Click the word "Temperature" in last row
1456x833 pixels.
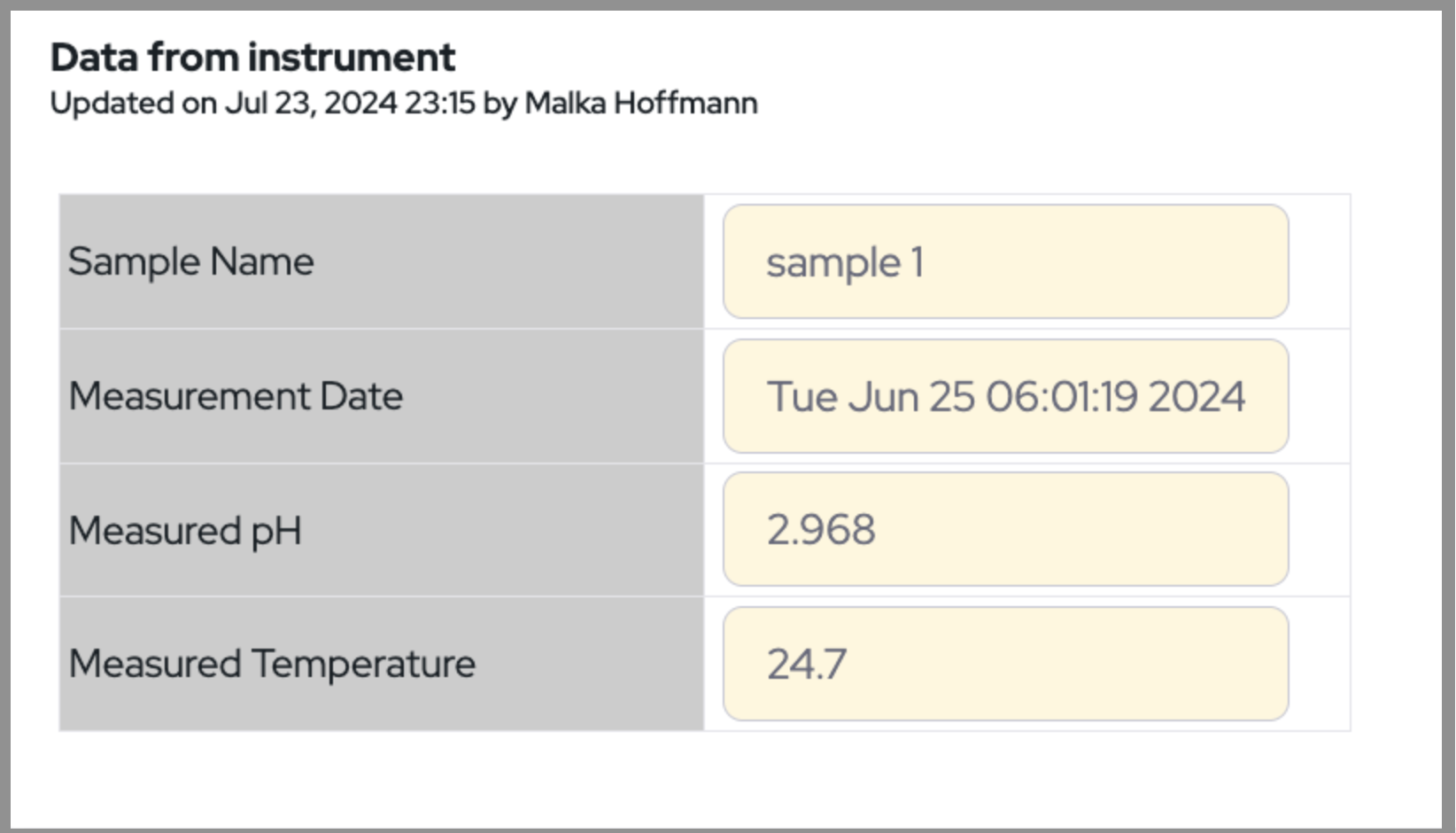[x=363, y=664]
